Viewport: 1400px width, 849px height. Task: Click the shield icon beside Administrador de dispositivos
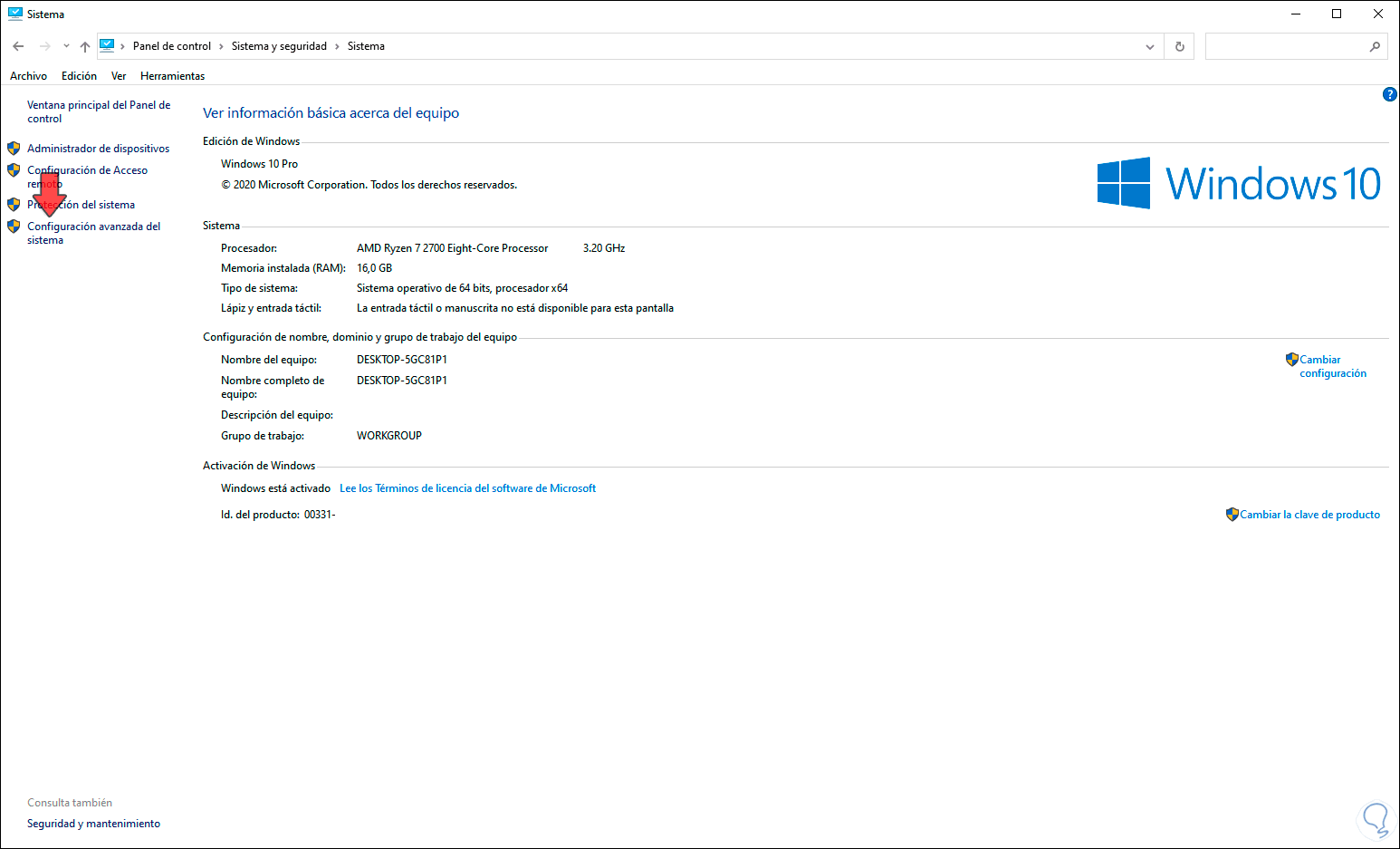[x=14, y=148]
